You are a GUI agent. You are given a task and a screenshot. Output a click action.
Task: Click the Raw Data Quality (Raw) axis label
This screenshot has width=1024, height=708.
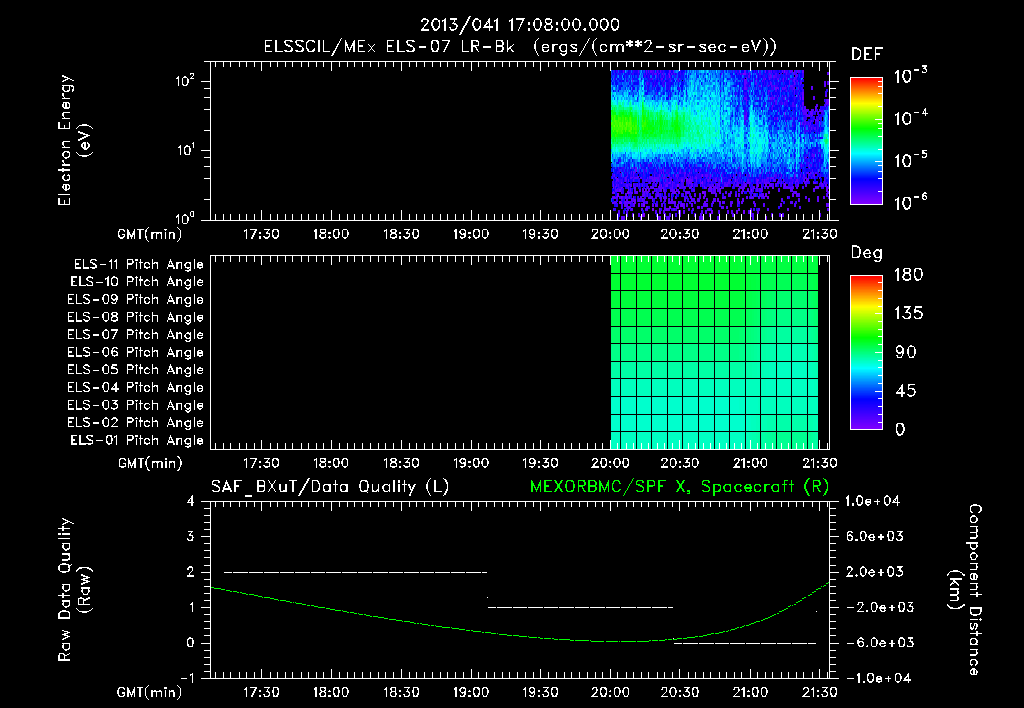[74, 590]
